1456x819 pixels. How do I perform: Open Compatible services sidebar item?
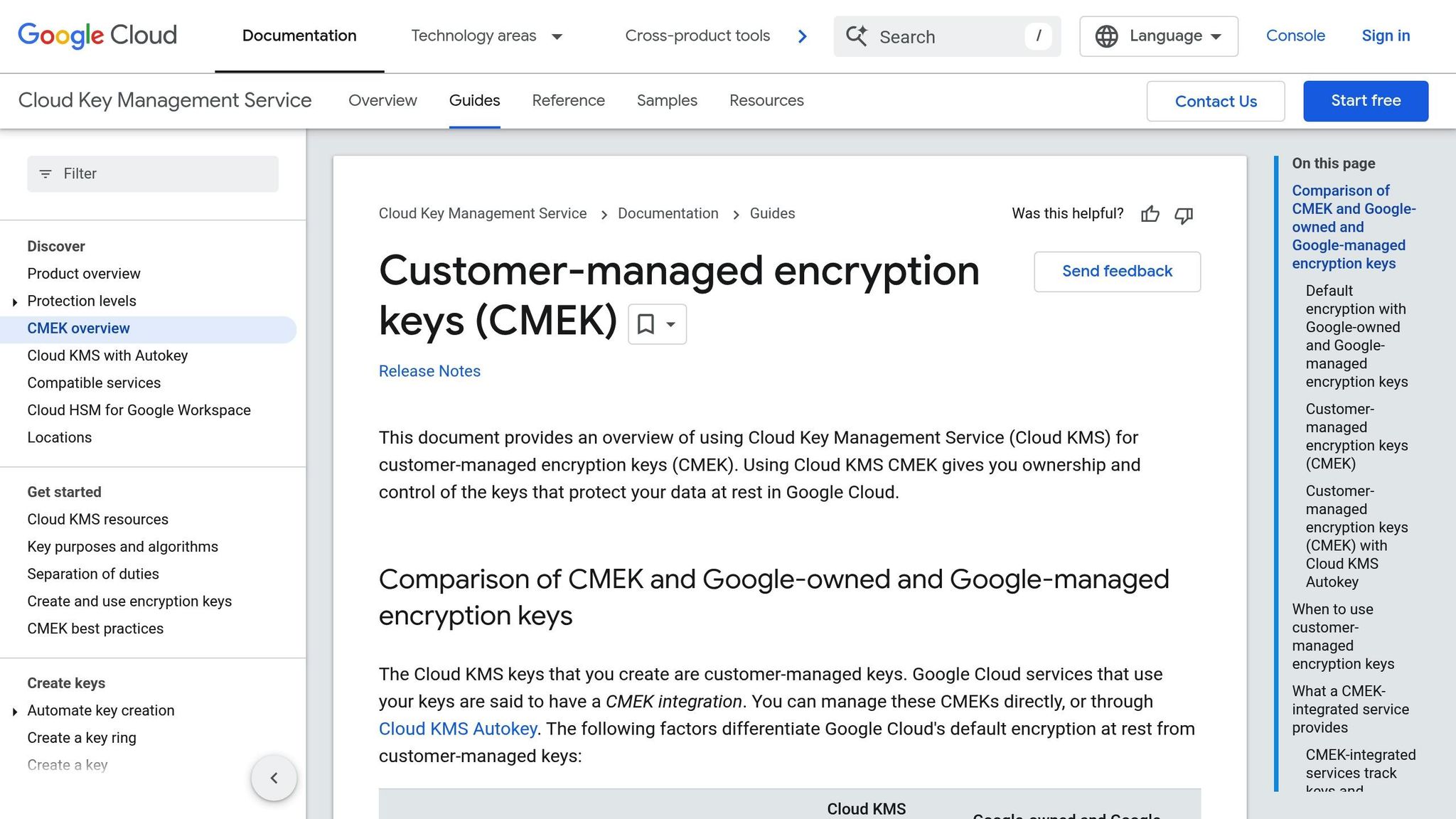click(94, 383)
